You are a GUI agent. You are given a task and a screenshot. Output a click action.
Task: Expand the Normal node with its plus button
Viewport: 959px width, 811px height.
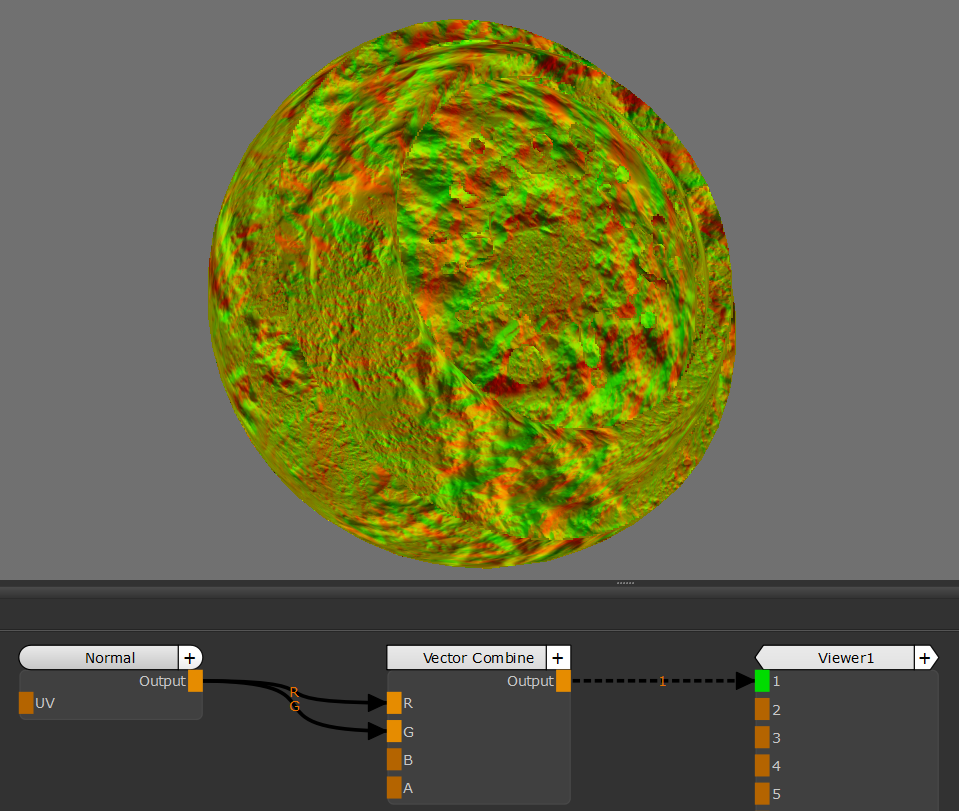click(190, 657)
